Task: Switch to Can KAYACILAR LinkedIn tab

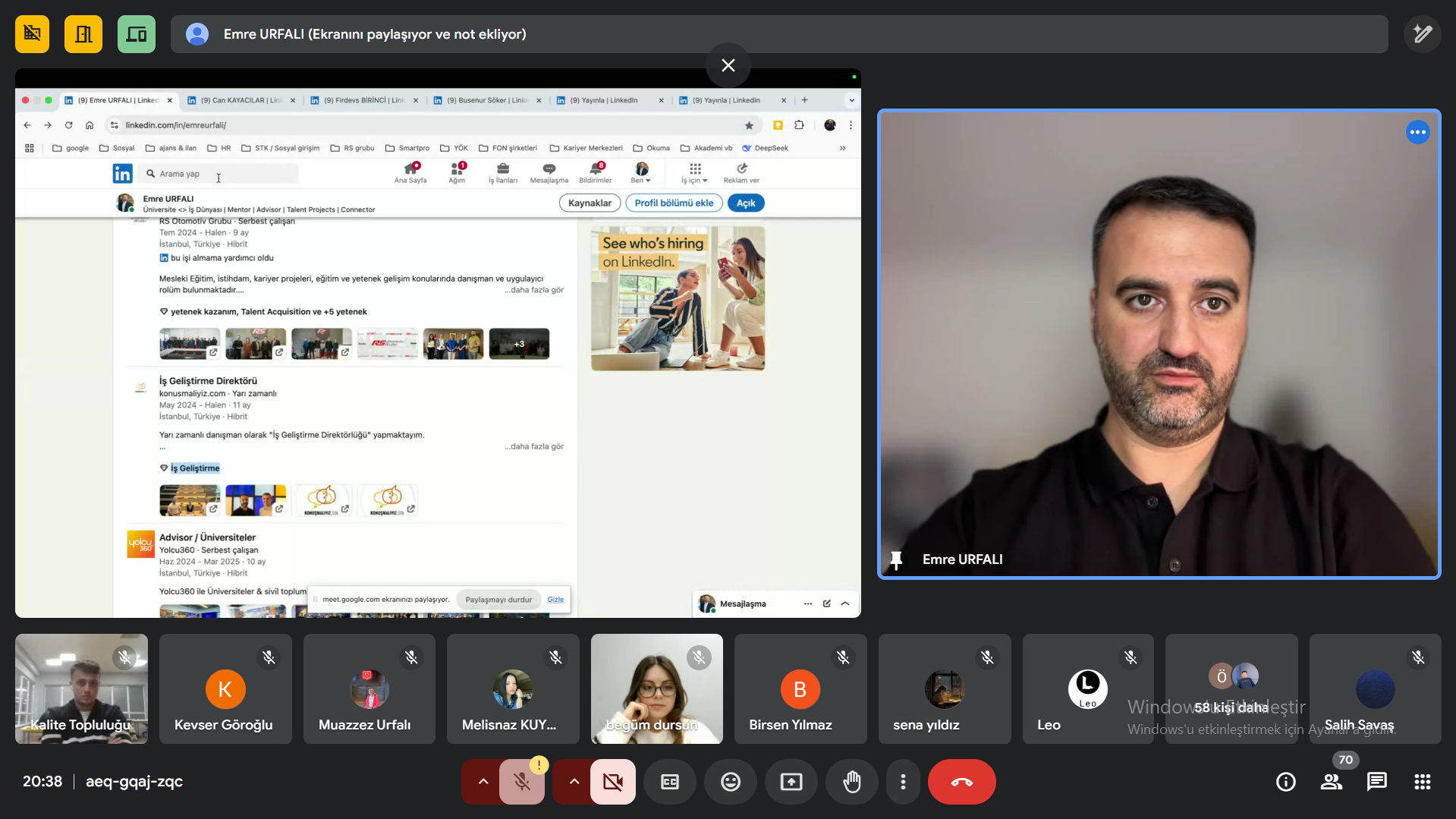Action: [241, 100]
